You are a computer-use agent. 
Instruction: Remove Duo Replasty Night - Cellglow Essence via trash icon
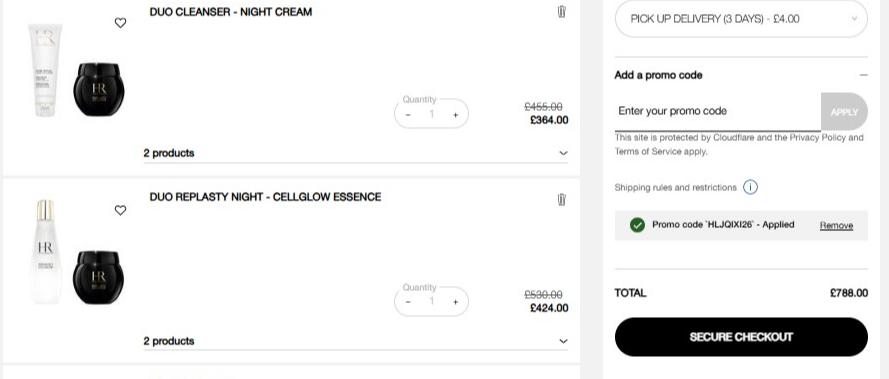561,199
